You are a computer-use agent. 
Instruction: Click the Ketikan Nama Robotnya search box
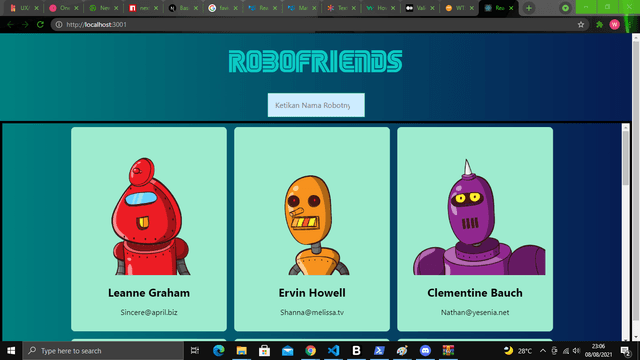pyautogui.click(x=316, y=105)
